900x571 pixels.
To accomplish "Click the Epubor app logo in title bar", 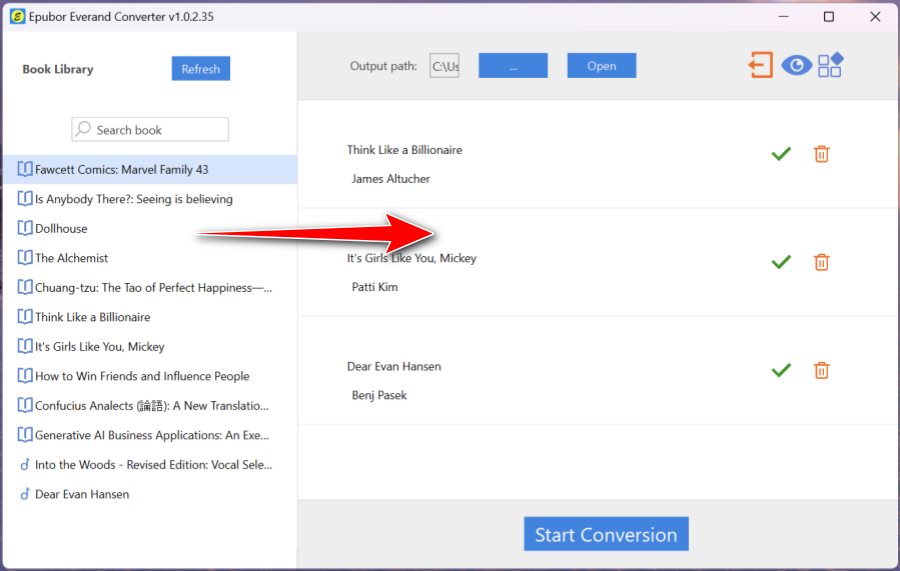I will 17,16.
